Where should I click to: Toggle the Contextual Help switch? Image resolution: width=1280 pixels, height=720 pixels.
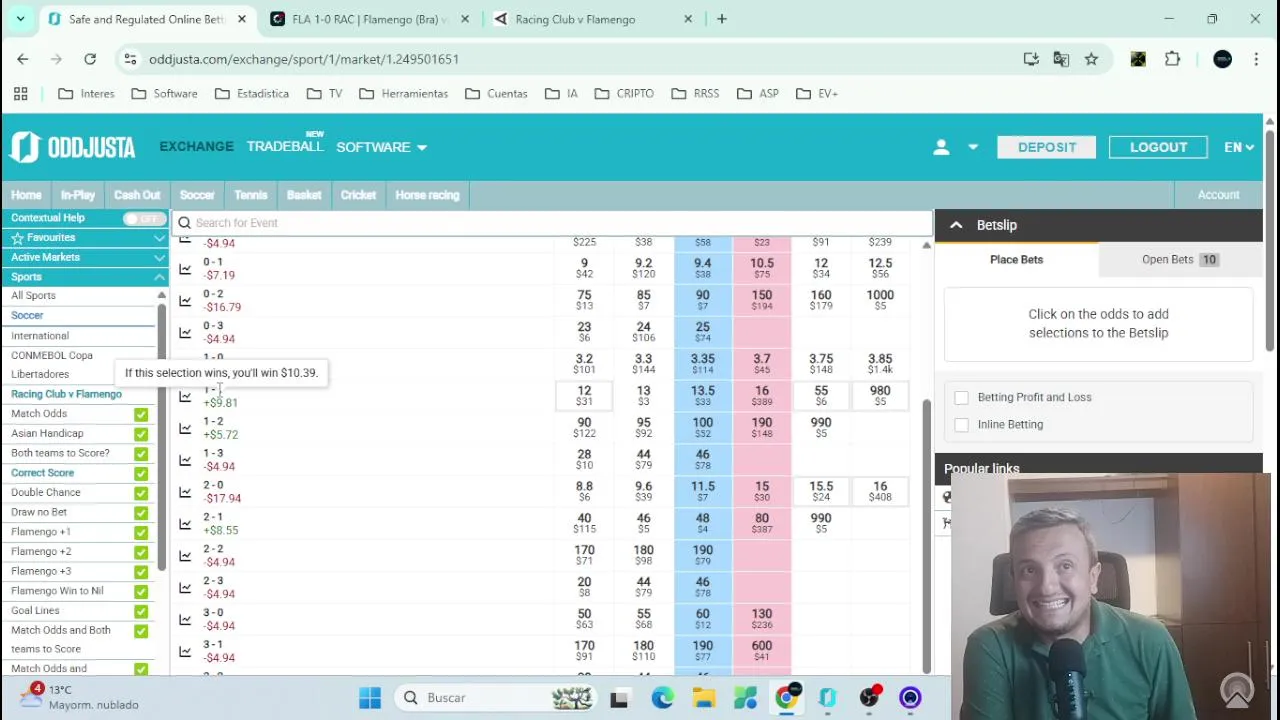(144, 218)
